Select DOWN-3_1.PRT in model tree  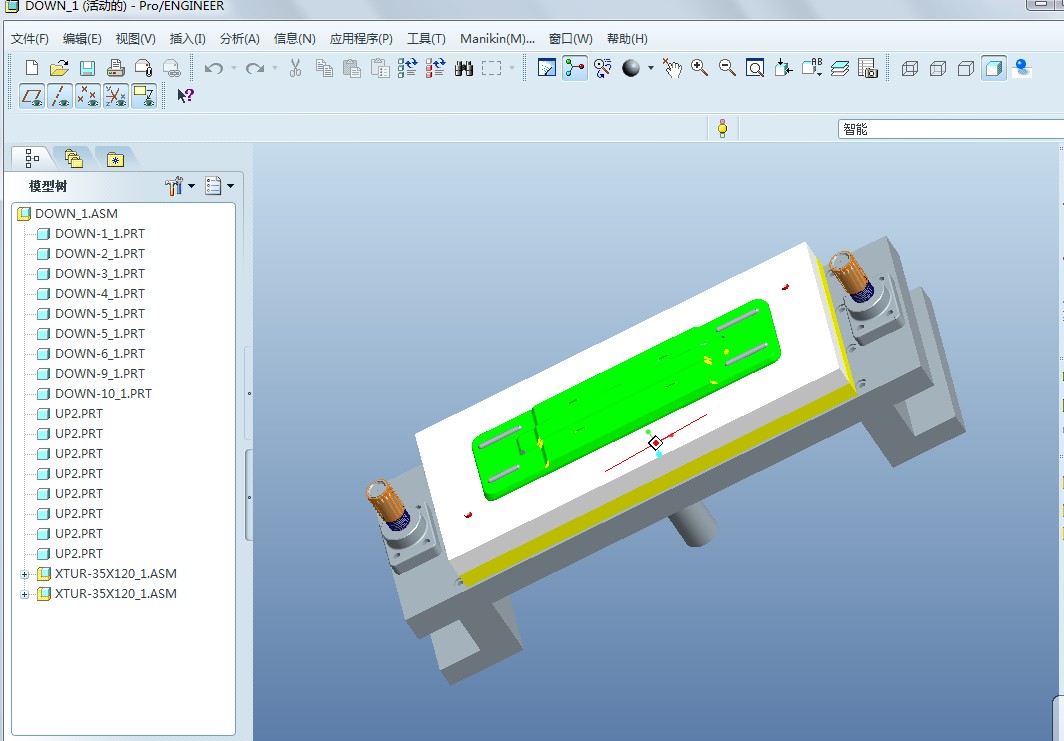pyautogui.click(x=99, y=274)
